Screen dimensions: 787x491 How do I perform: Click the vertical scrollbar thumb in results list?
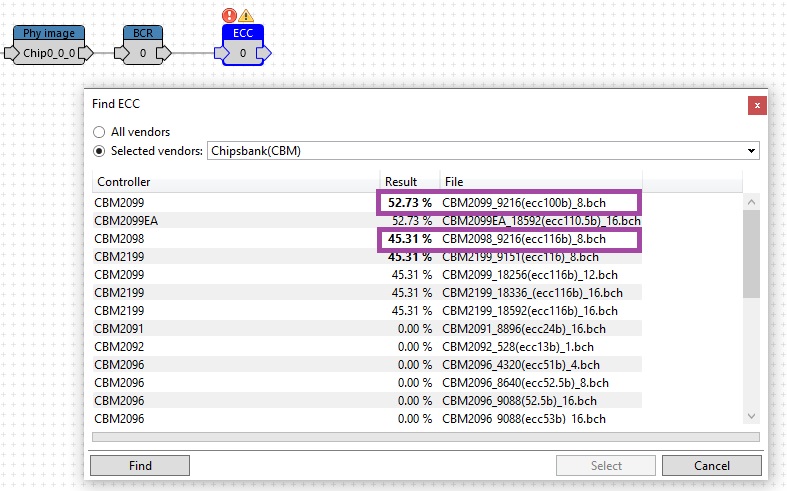tap(751, 254)
